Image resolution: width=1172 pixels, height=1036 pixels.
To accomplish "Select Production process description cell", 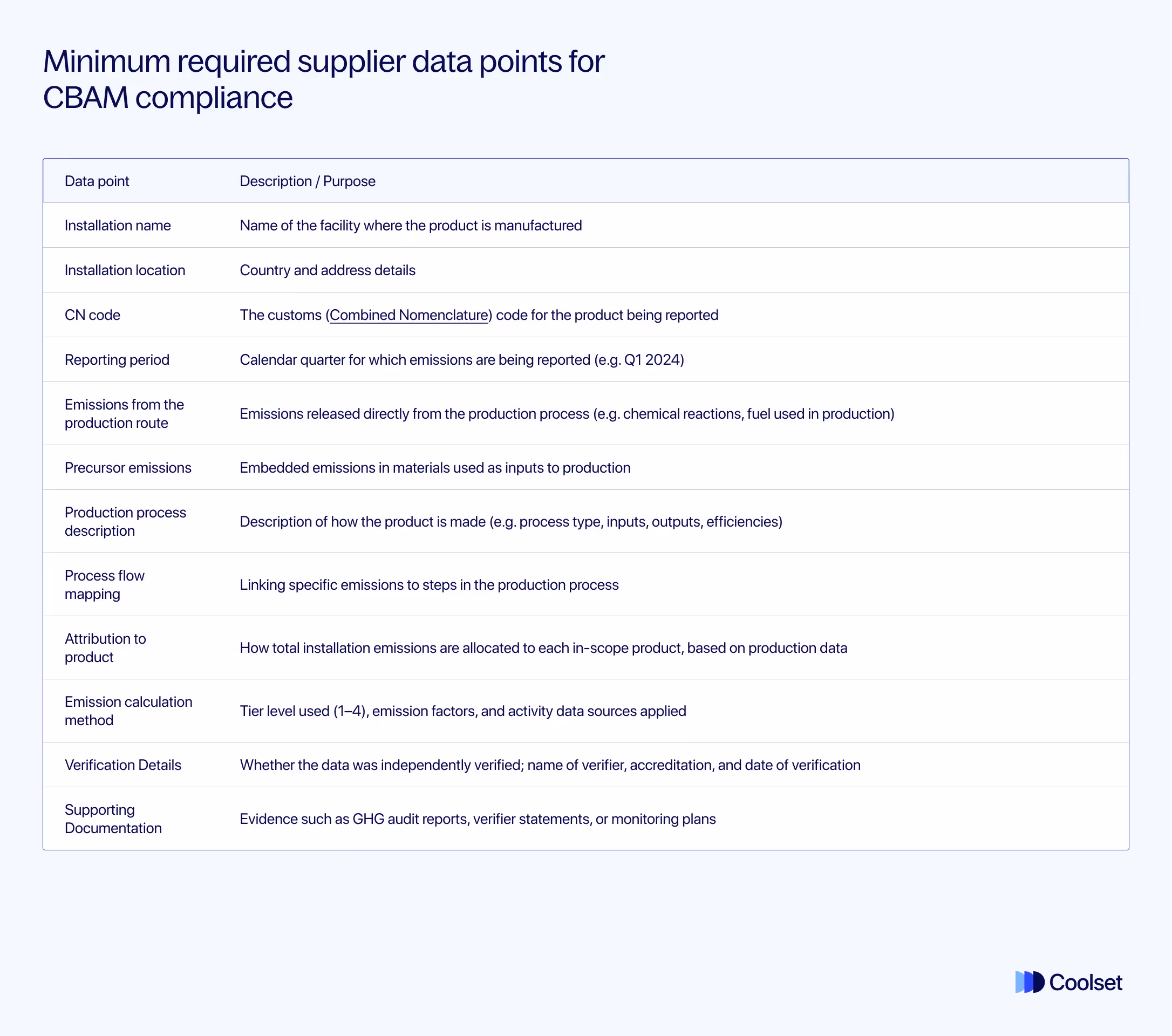I will click(x=125, y=521).
